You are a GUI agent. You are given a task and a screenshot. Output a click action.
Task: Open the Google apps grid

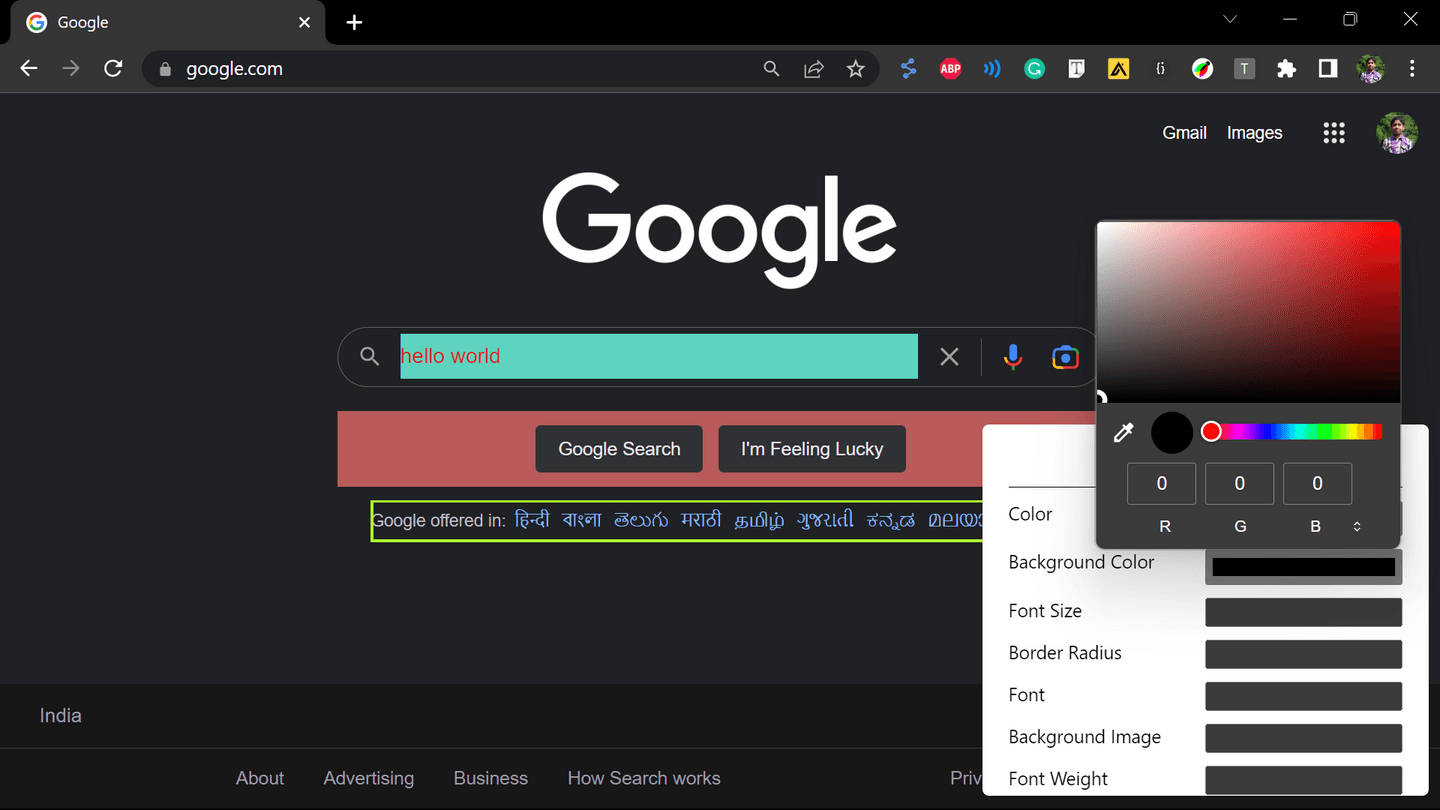click(1334, 133)
